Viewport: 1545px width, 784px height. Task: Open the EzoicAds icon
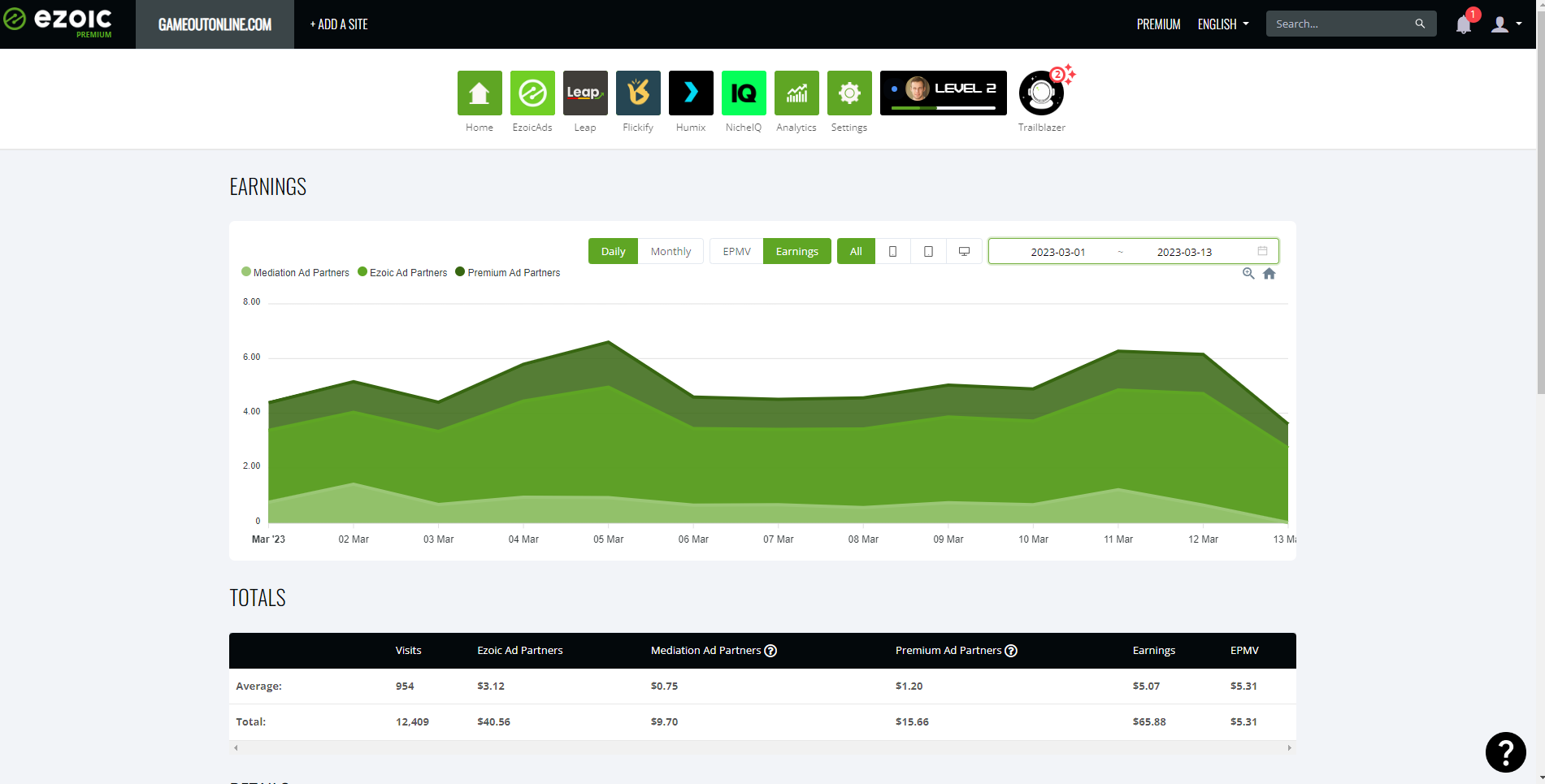tap(532, 93)
